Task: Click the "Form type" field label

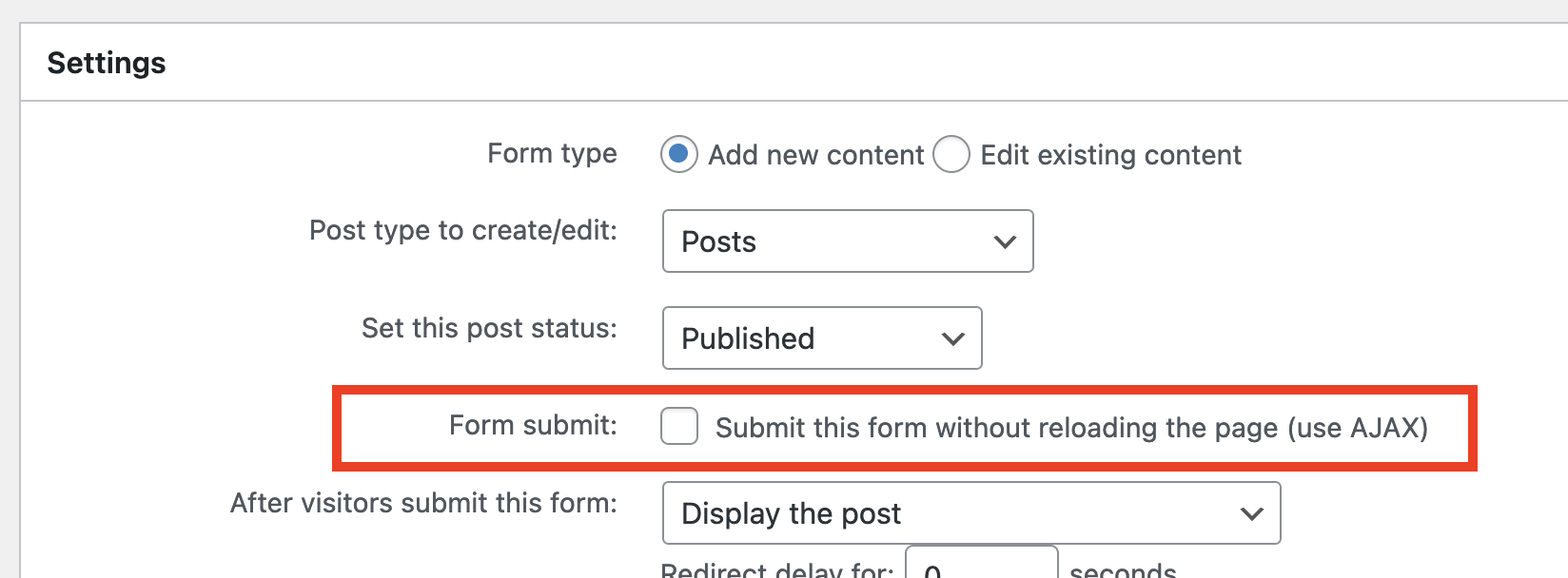Action: pos(552,153)
